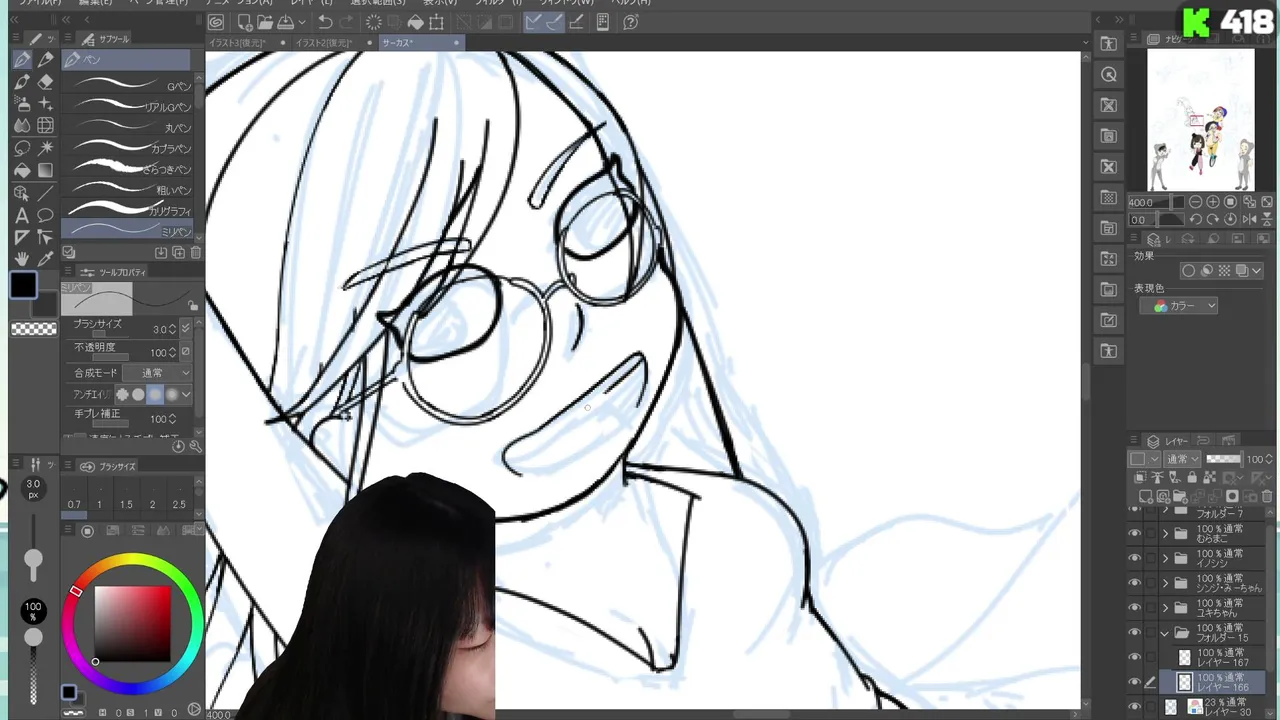Hide the むらまこ folder layer

(x=1134, y=533)
